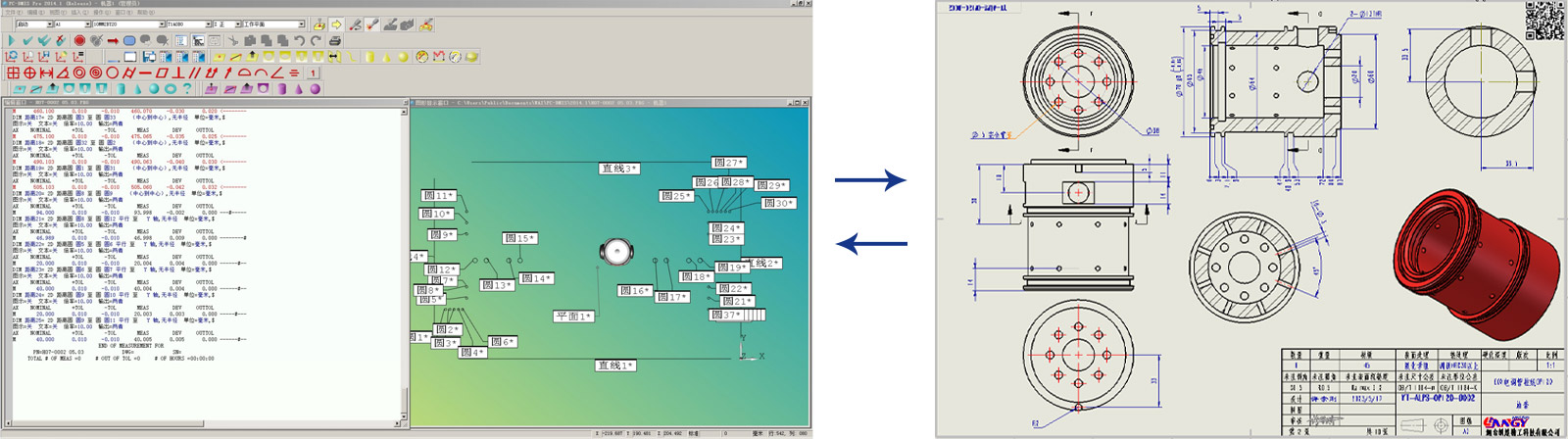
Task: Open the T1A0B0 probe tip dropdown
Action: tap(208, 24)
